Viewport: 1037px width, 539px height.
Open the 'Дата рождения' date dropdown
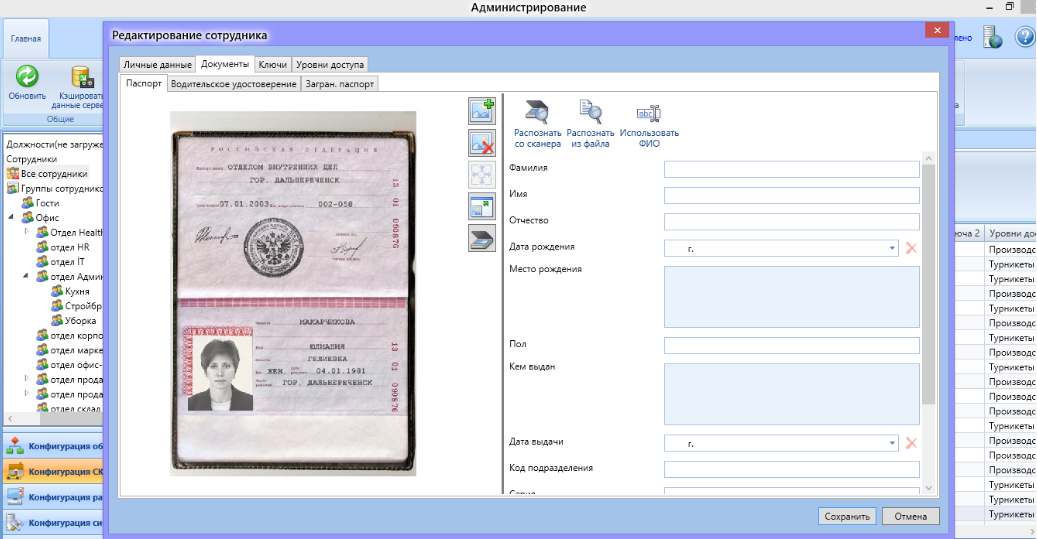tap(891, 248)
